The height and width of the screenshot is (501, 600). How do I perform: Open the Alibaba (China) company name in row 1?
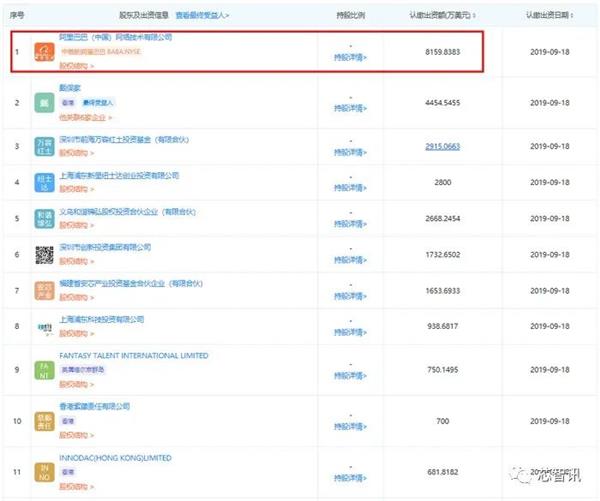(116, 37)
